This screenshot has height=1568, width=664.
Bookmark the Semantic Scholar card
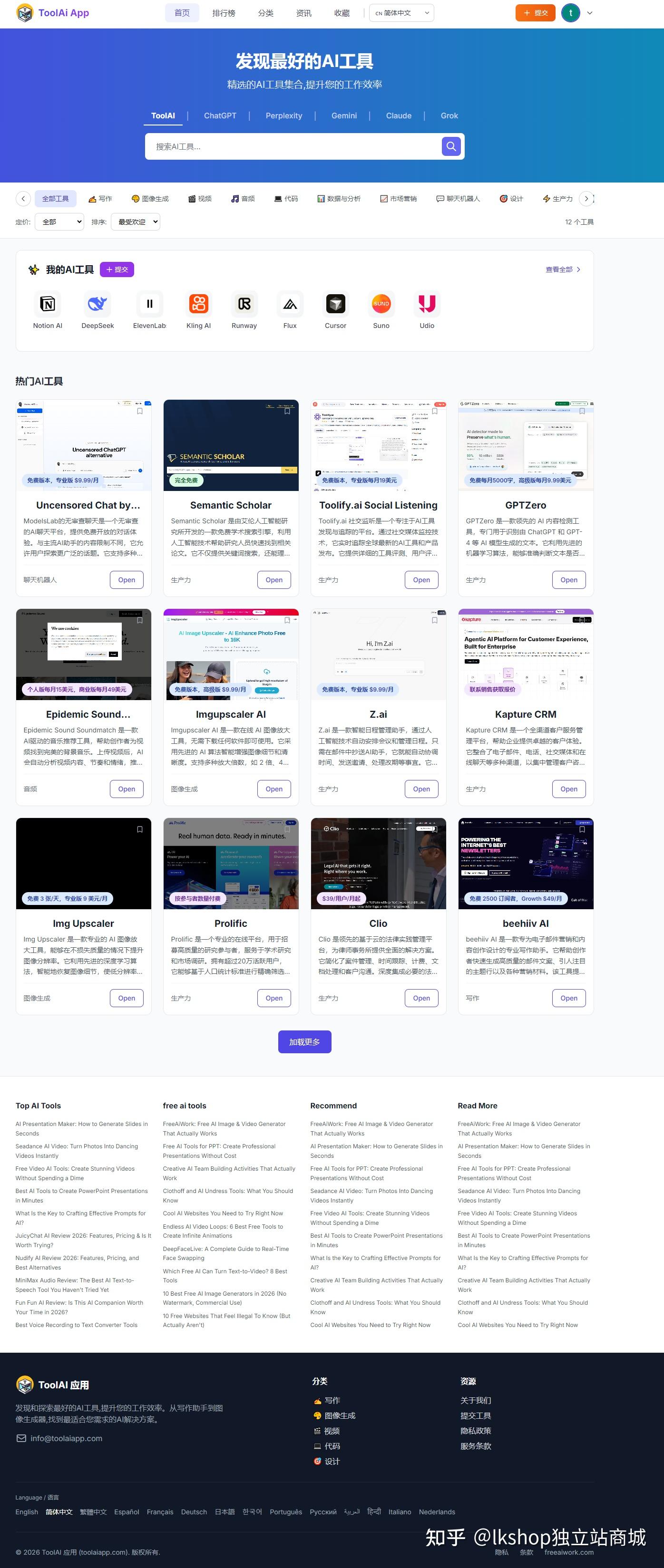tap(287, 411)
